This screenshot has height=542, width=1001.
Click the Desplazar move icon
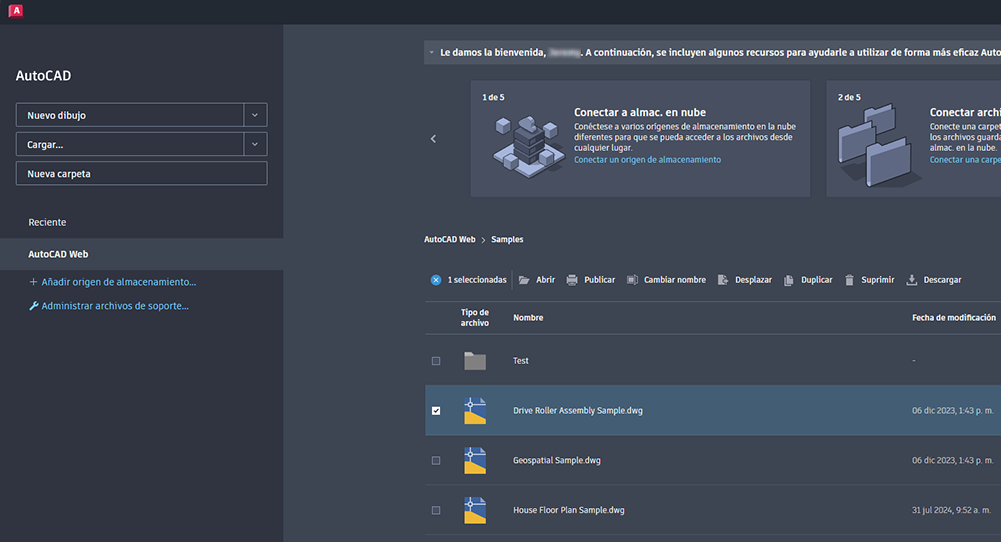coord(723,280)
